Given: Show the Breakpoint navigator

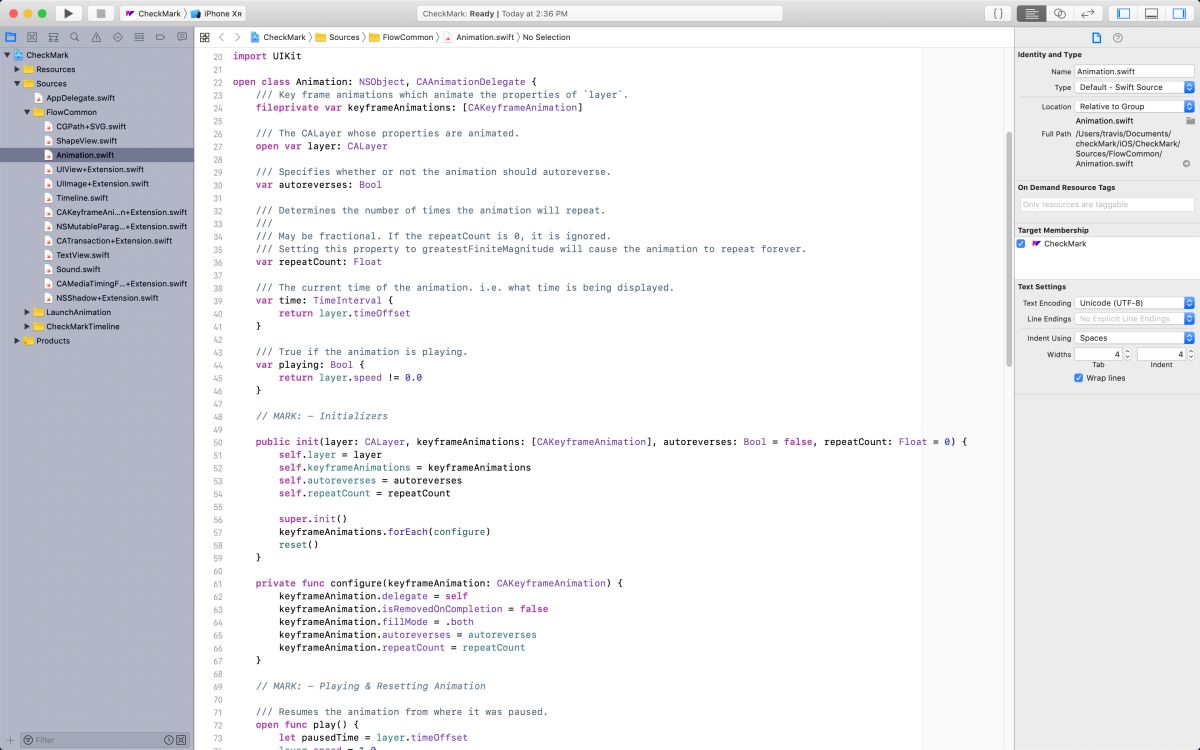Looking at the screenshot, I should (x=161, y=37).
